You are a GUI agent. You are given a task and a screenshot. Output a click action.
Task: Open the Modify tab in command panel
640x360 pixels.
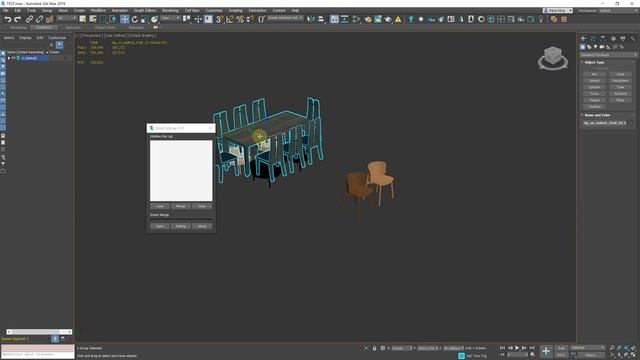tap(593, 38)
